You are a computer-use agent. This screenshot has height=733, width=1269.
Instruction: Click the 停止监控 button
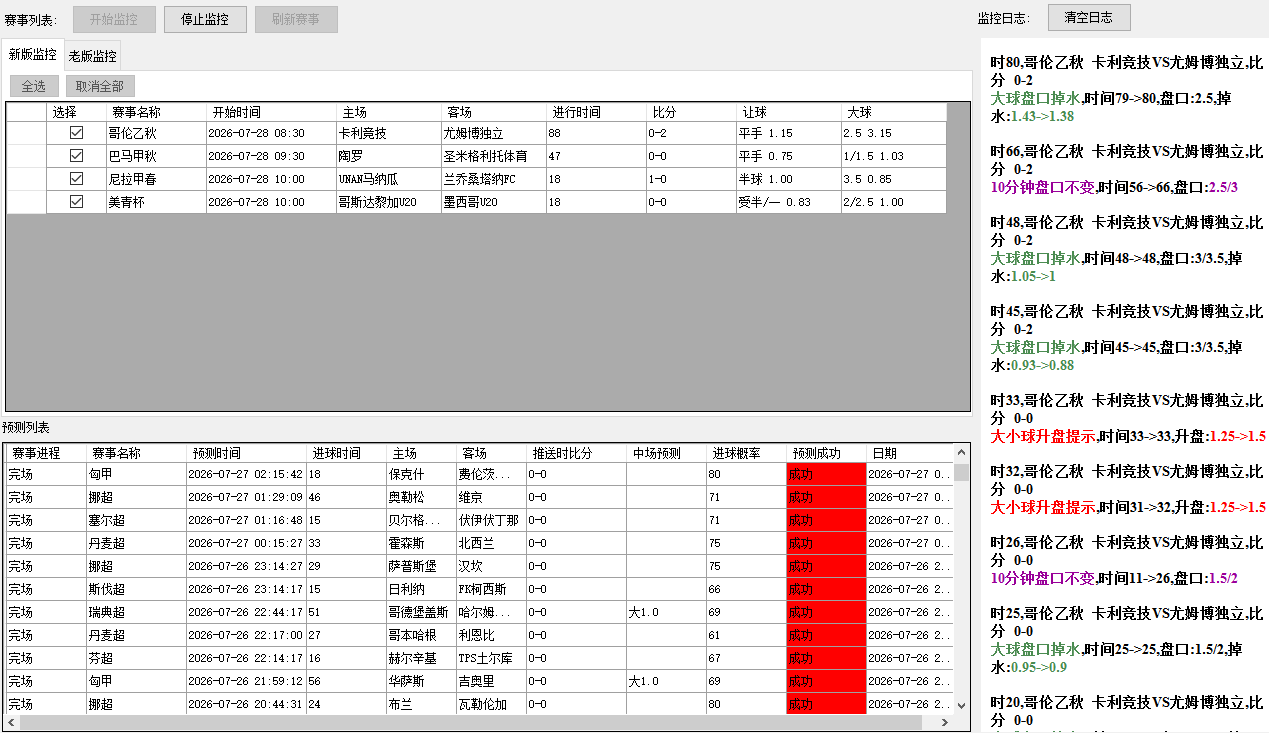pos(205,19)
